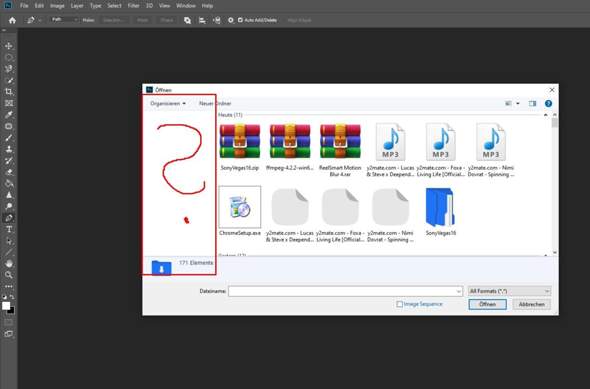
Task: Change screen mode icon at toolbox bottom
Action: point(9,334)
